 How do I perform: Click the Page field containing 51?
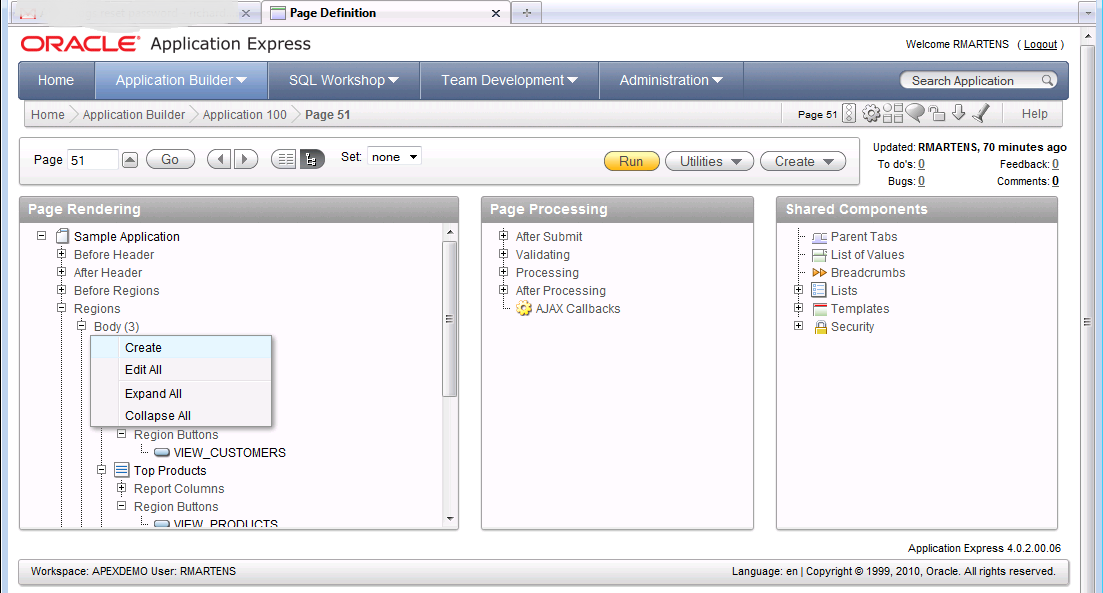pyautogui.click(x=93, y=160)
